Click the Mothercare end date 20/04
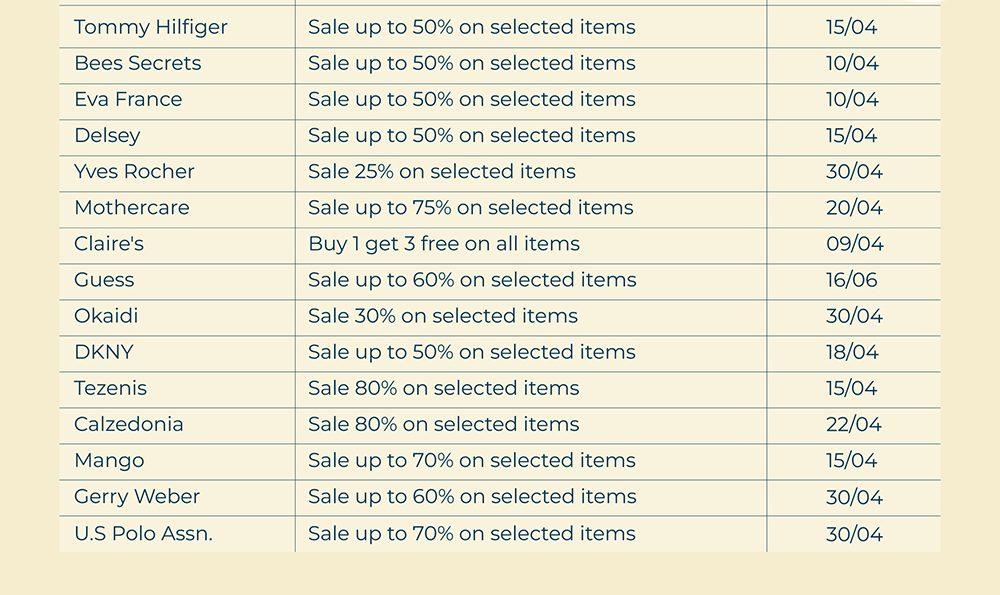 pos(854,207)
